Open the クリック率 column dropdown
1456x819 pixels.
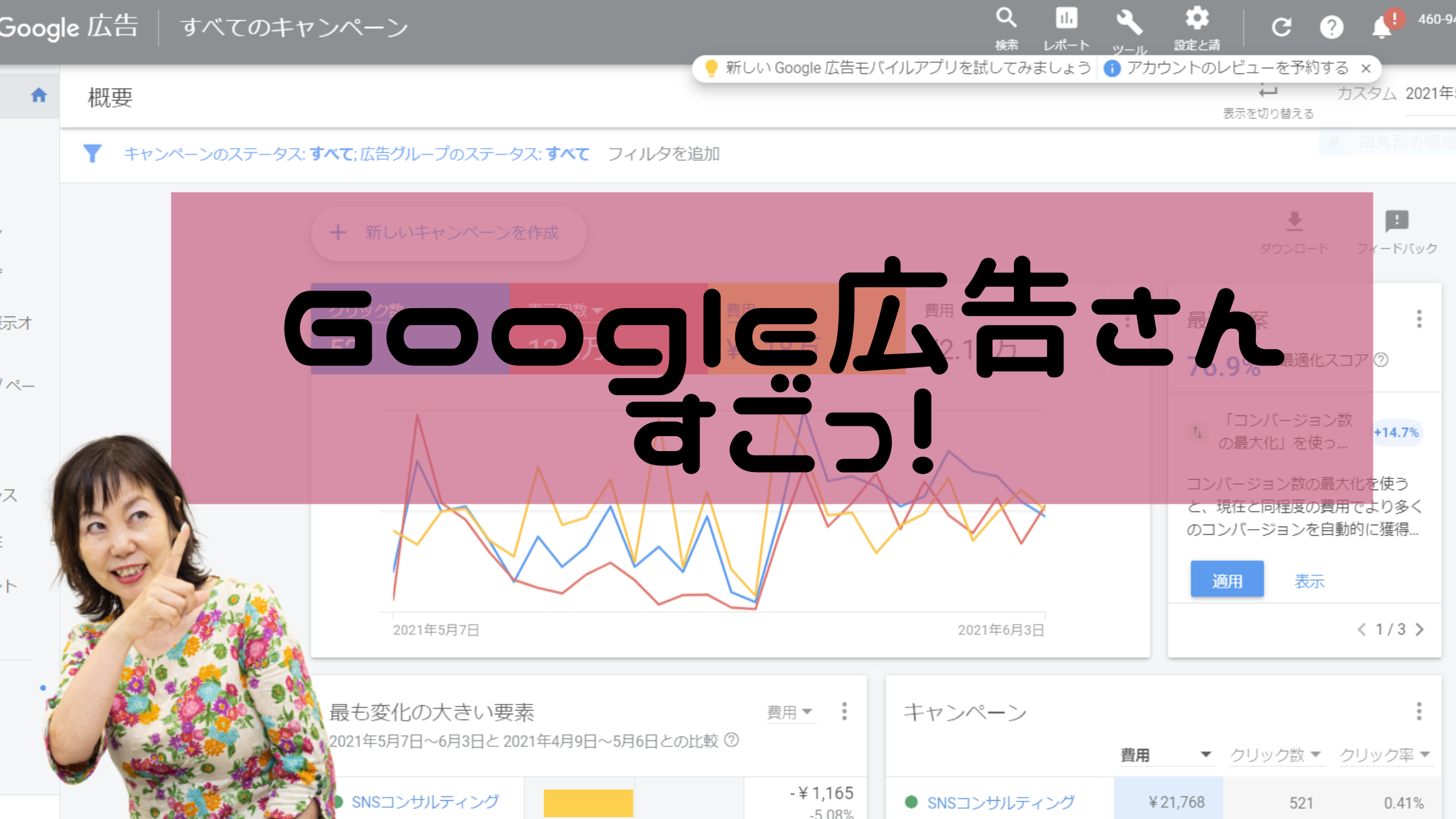tap(1385, 755)
